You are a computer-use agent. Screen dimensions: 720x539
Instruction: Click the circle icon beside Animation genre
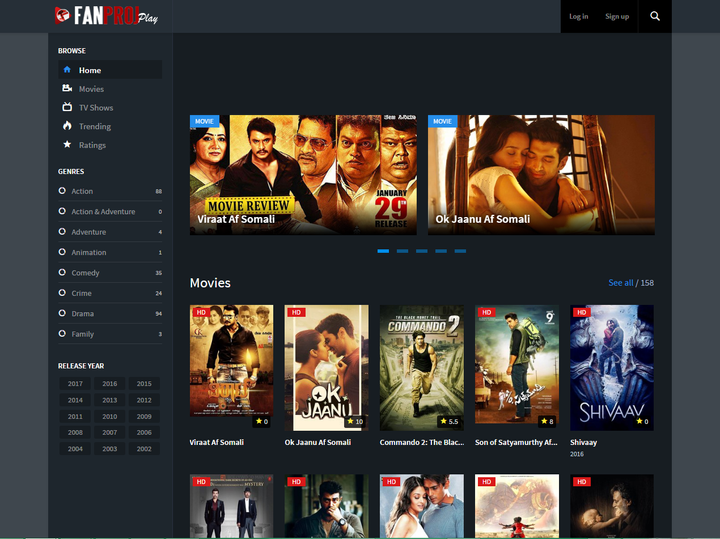click(62, 252)
